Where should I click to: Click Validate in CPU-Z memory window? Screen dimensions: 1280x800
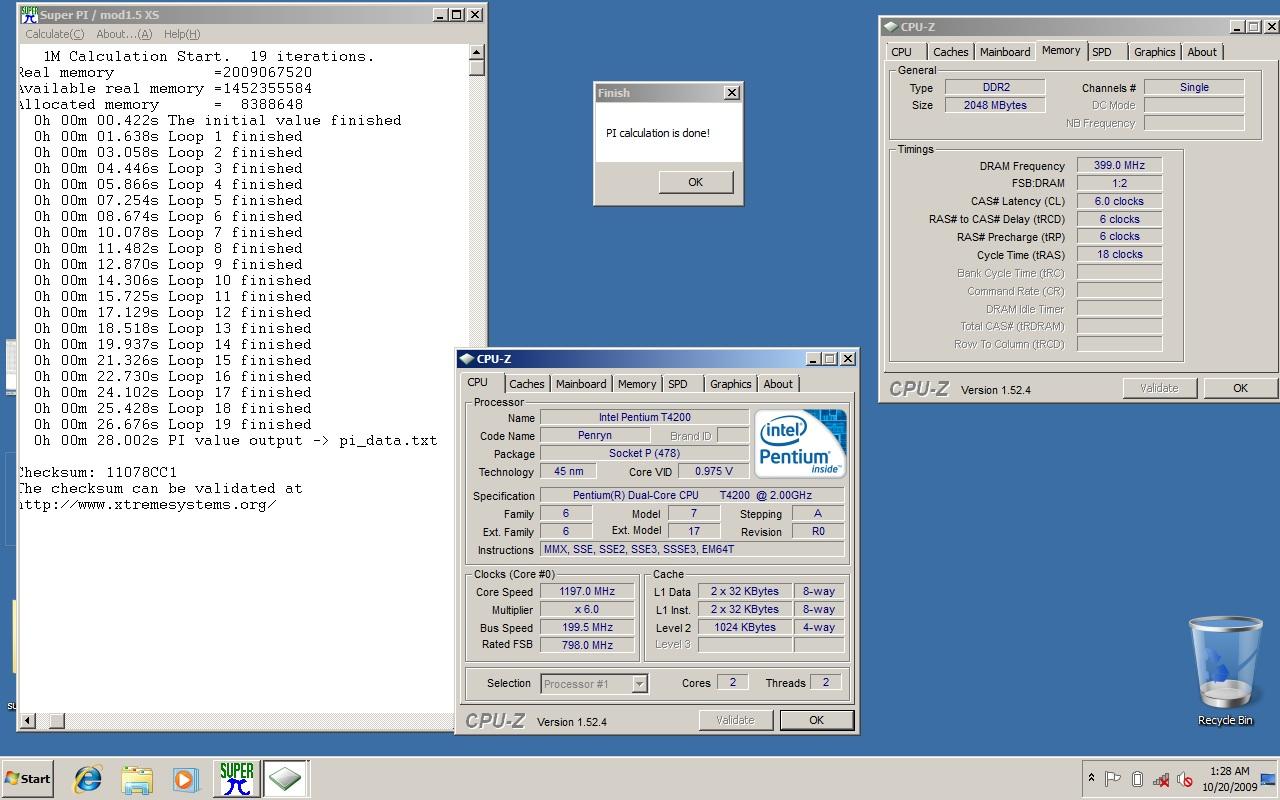pos(1159,388)
